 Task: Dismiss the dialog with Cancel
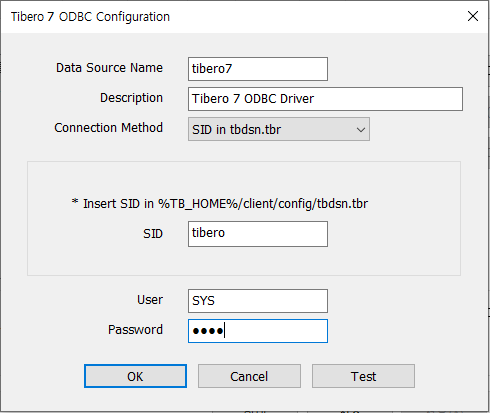249,376
